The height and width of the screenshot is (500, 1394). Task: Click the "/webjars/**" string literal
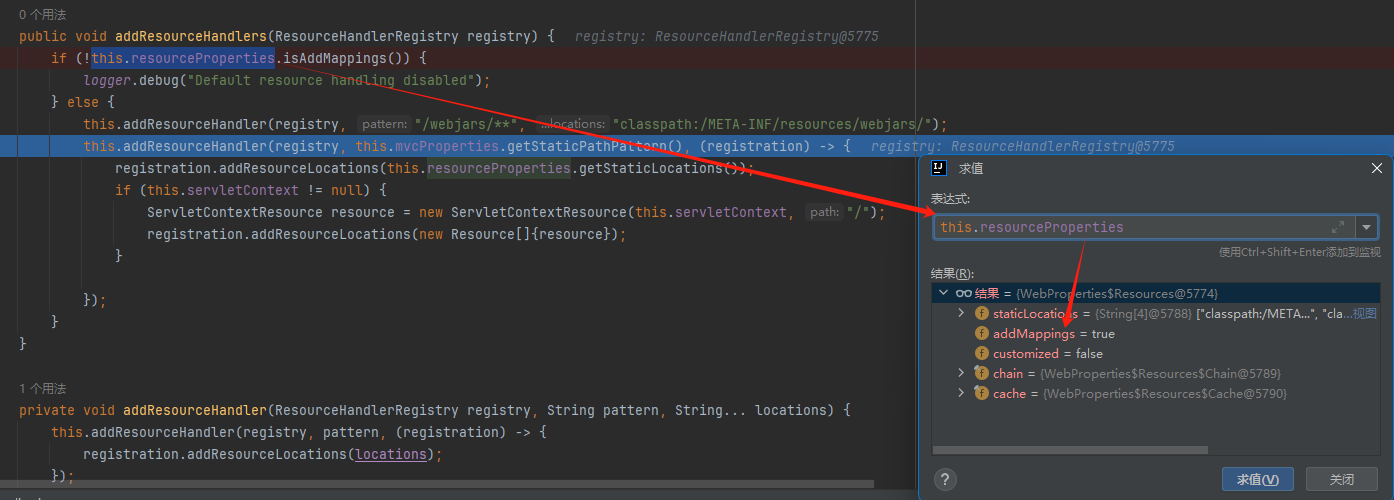pos(465,124)
